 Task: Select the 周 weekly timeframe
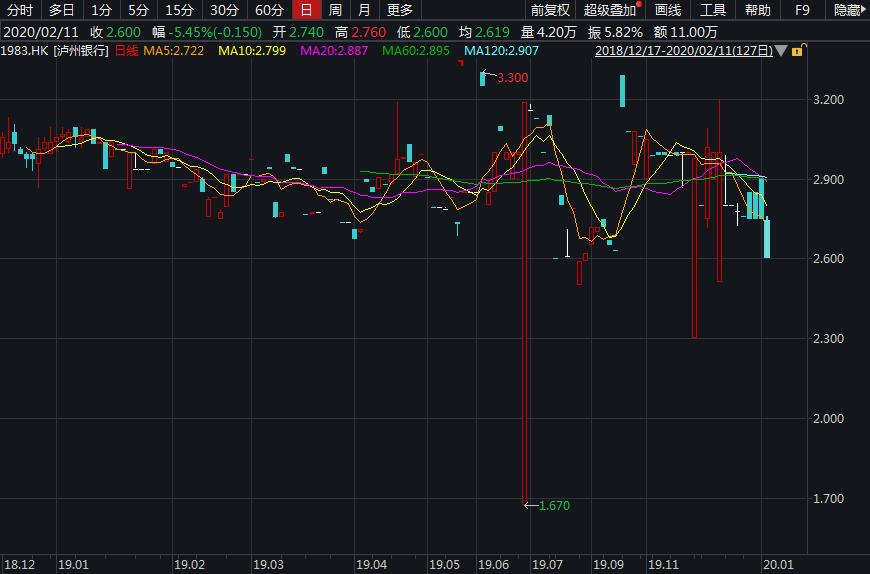coord(336,10)
